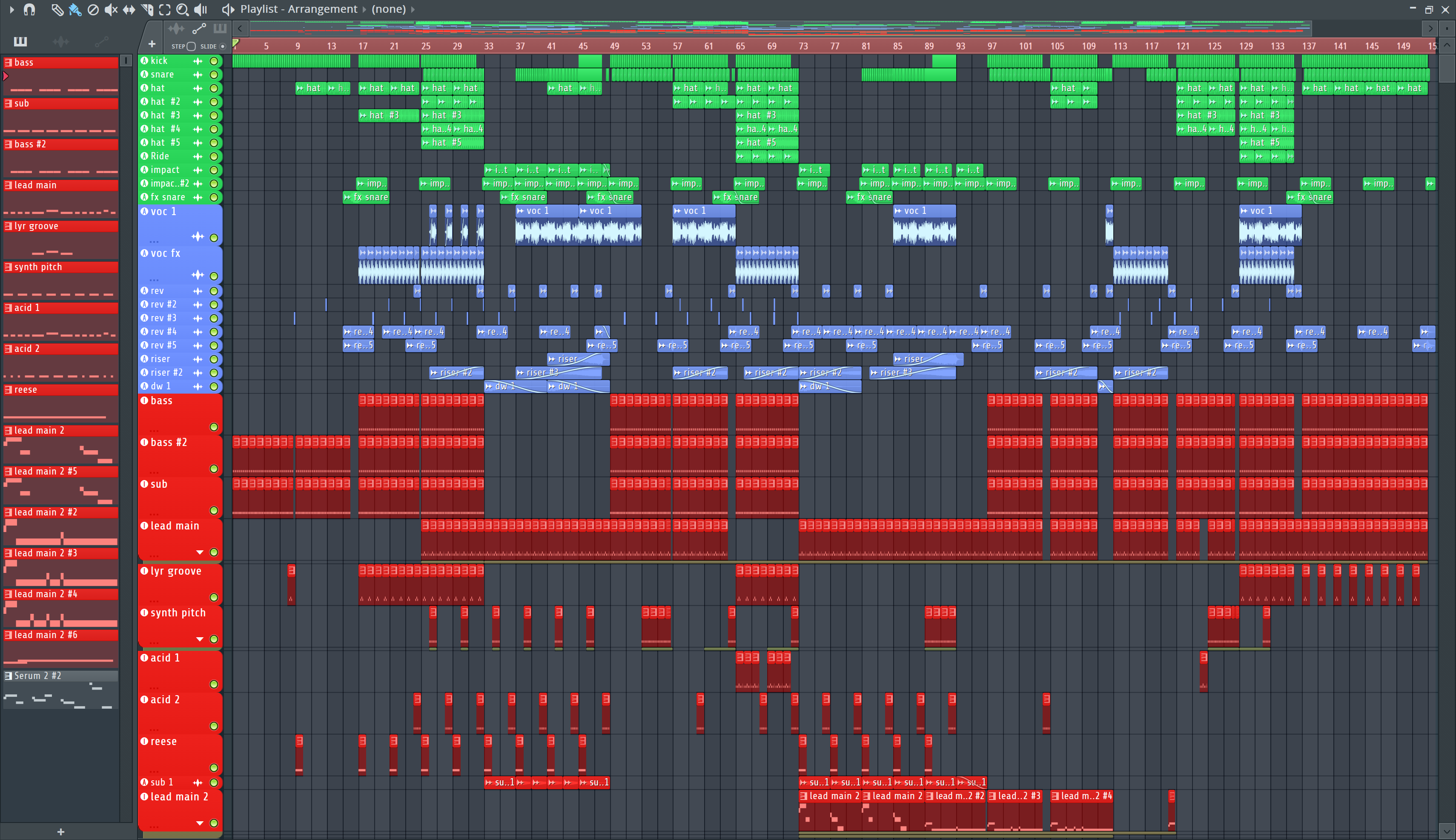1456x840 pixels.
Task: Click the vertical scrollbar thumb
Action: (1447, 69)
